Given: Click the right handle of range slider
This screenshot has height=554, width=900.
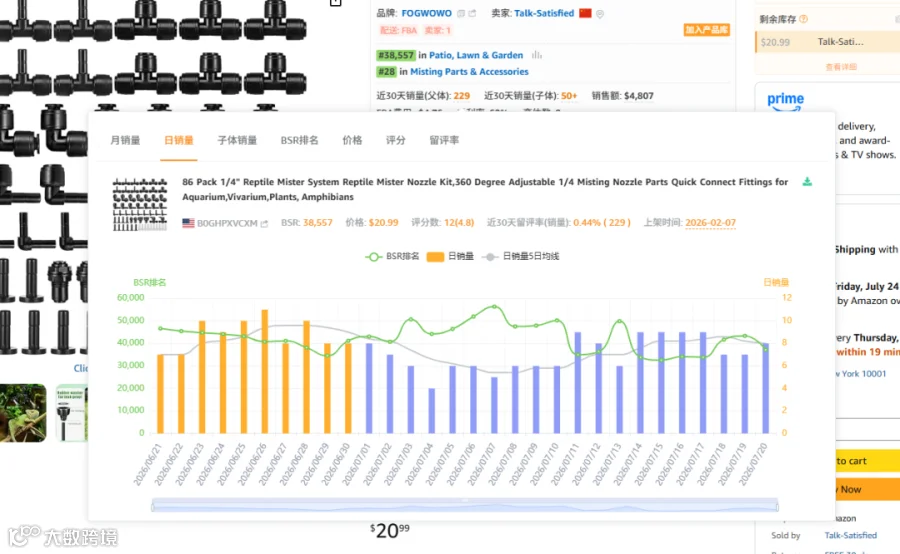Looking at the screenshot, I should [x=778, y=506].
